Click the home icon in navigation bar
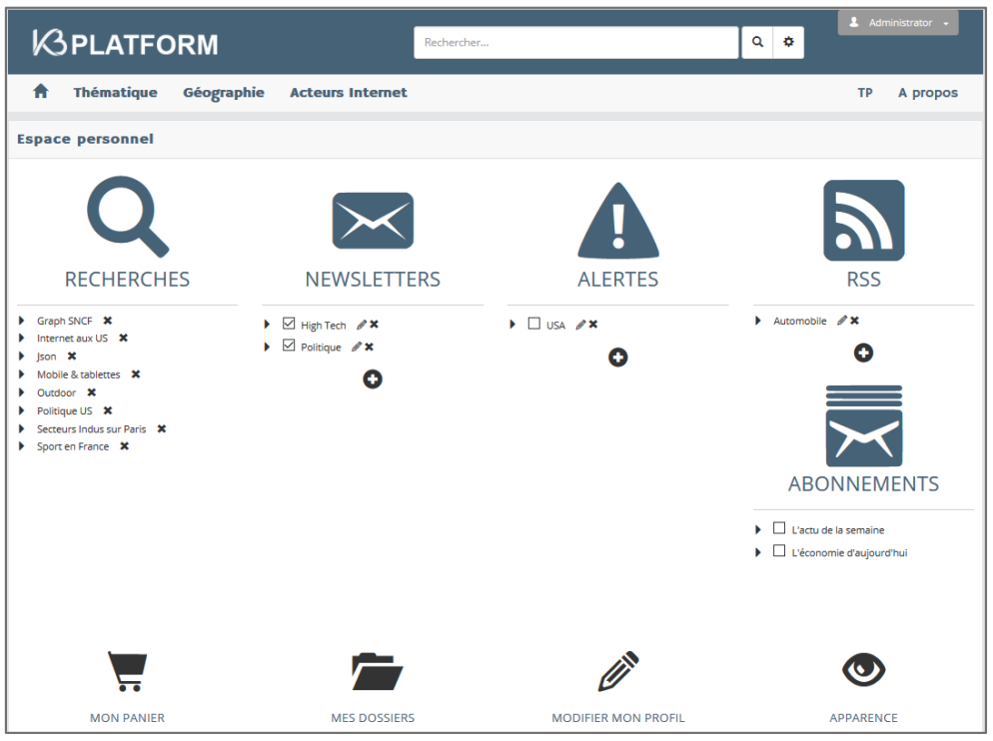The width and height of the screenshot is (993, 741). (41, 92)
